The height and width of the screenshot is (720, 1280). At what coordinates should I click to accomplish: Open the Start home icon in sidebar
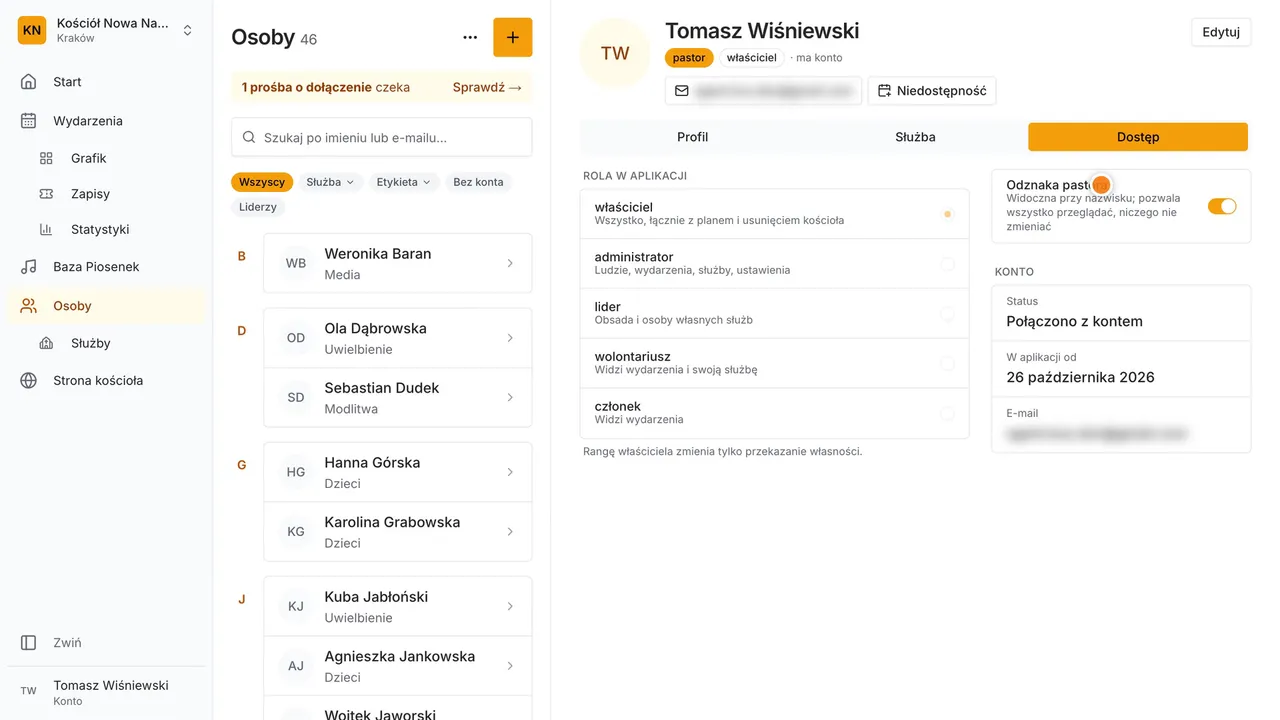[29, 82]
